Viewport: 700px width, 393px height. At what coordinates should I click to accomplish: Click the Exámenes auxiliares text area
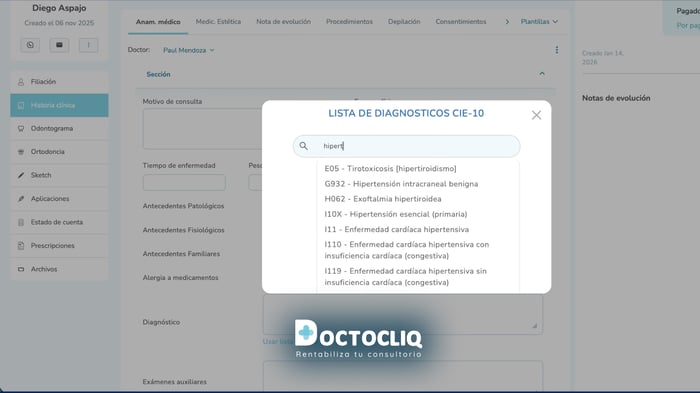403,376
